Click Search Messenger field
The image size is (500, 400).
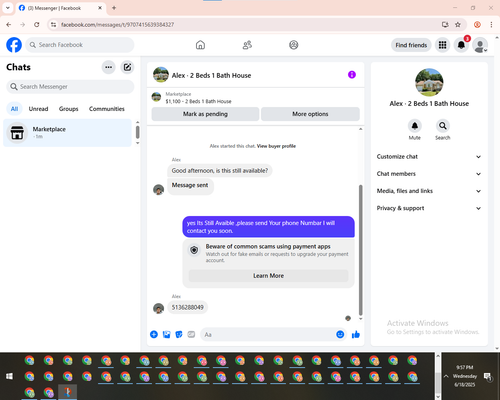[x=70, y=87]
